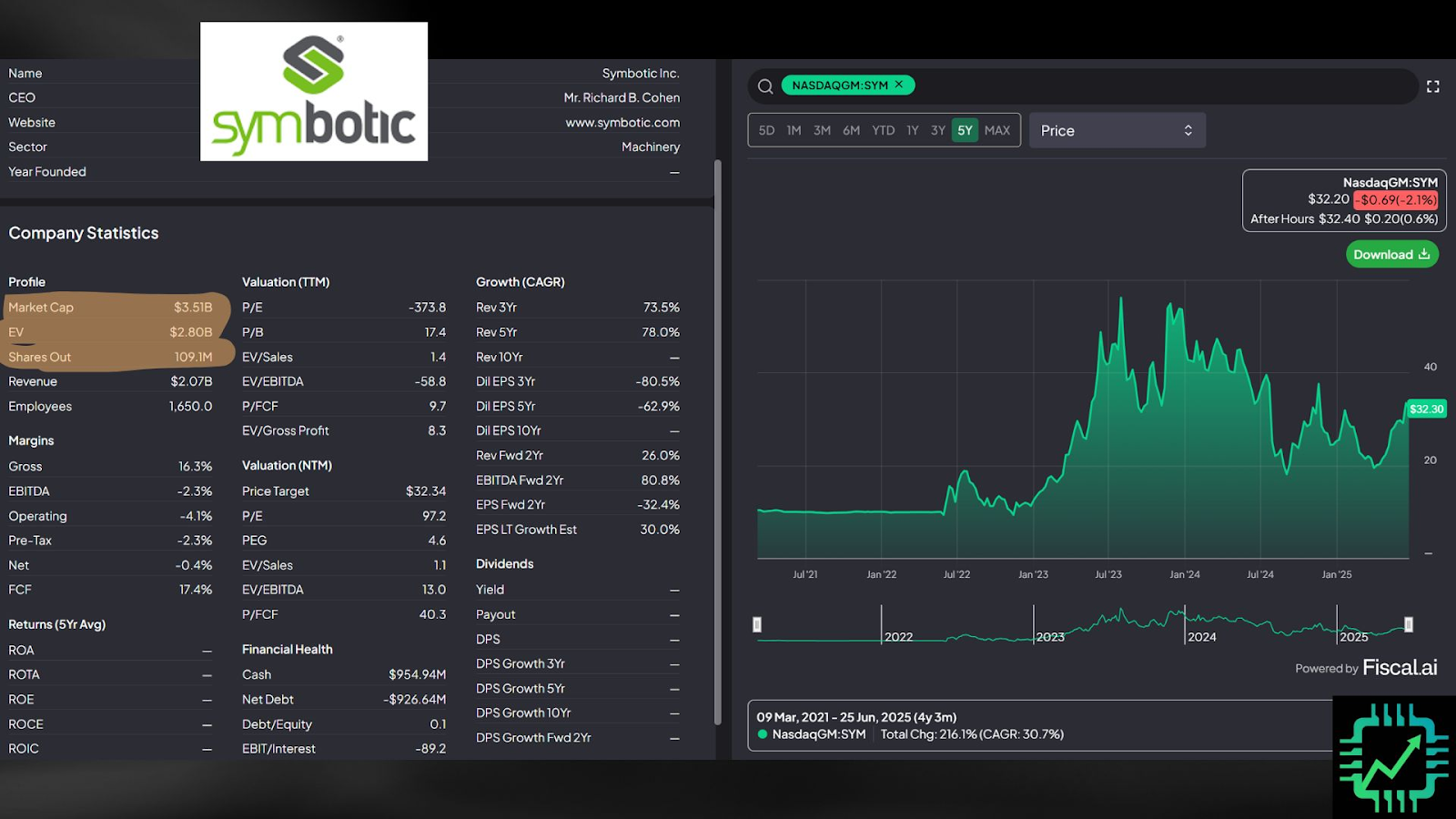Click the Cash value $954.94M
Screen dimensions: 1456x819
[x=417, y=674]
